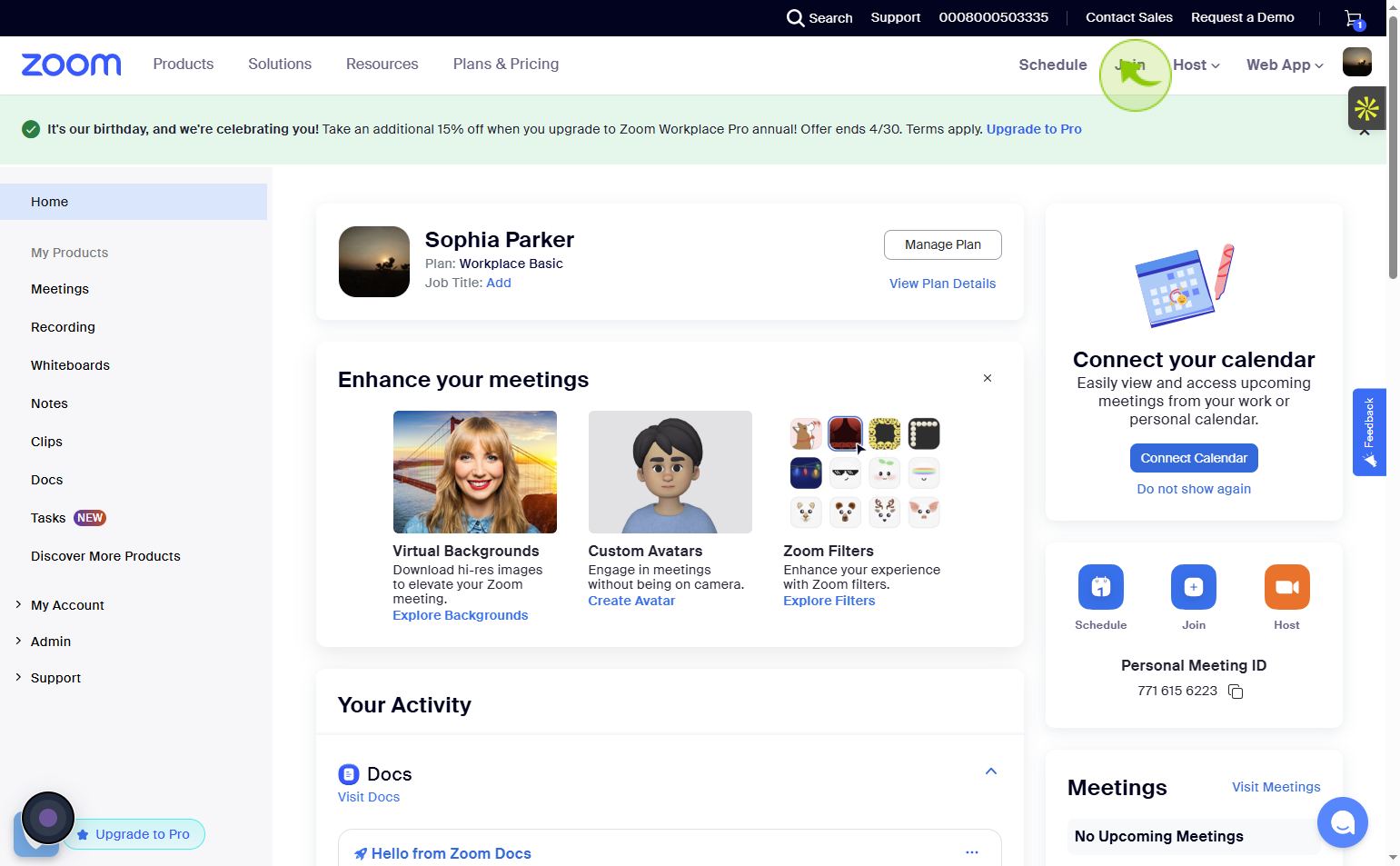Collapse the Docs activity section
The width and height of the screenshot is (1400, 866).
pyautogui.click(x=991, y=771)
